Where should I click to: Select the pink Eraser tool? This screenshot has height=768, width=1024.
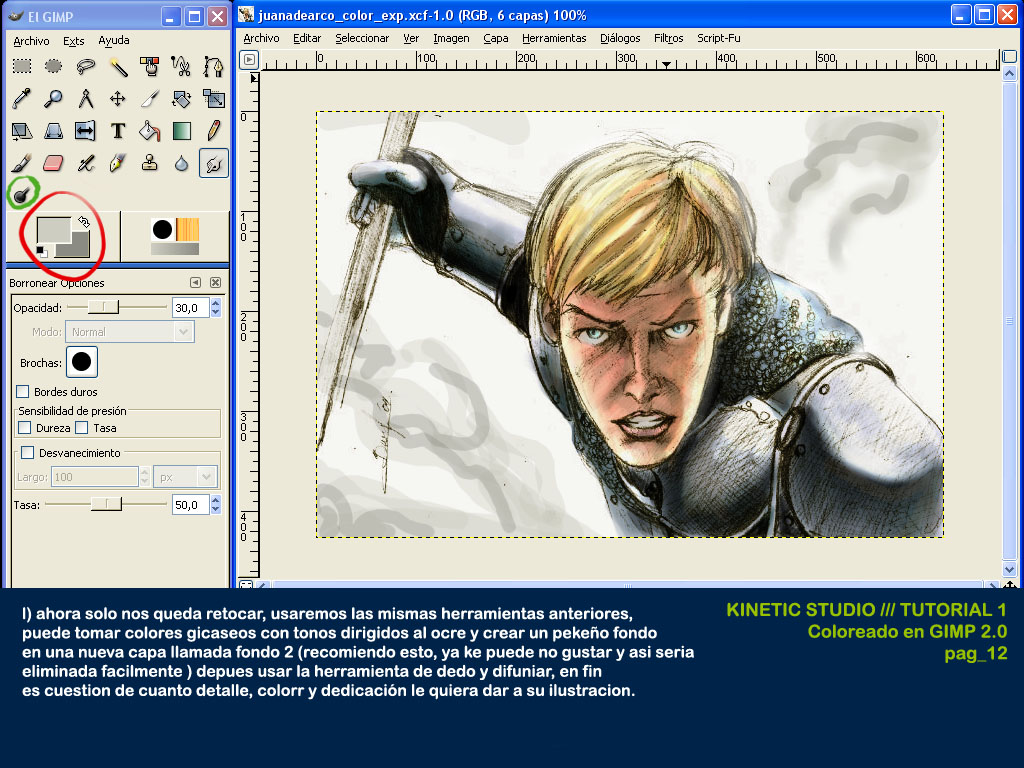tap(54, 163)
